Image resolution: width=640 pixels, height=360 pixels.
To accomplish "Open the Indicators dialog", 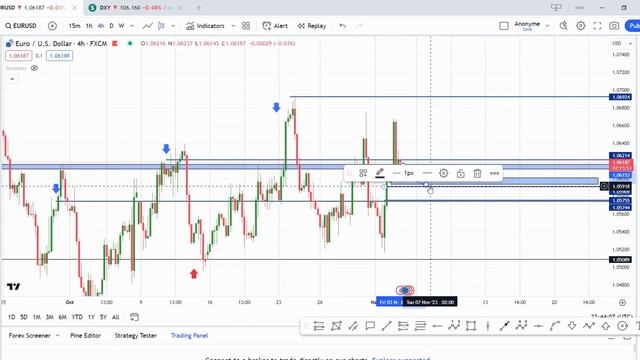I will [205, 26].
